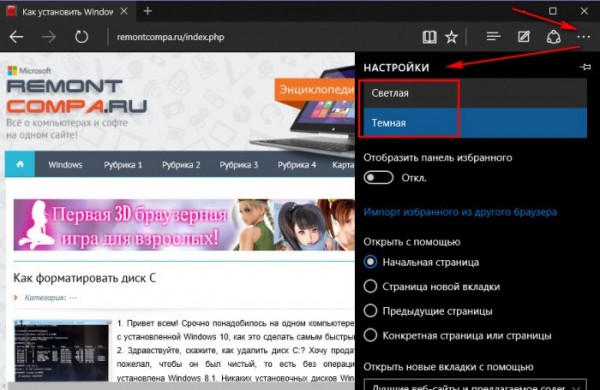Open the Hub lines icon
Viewport: 600px width, 390px height.
coord(493,37)
